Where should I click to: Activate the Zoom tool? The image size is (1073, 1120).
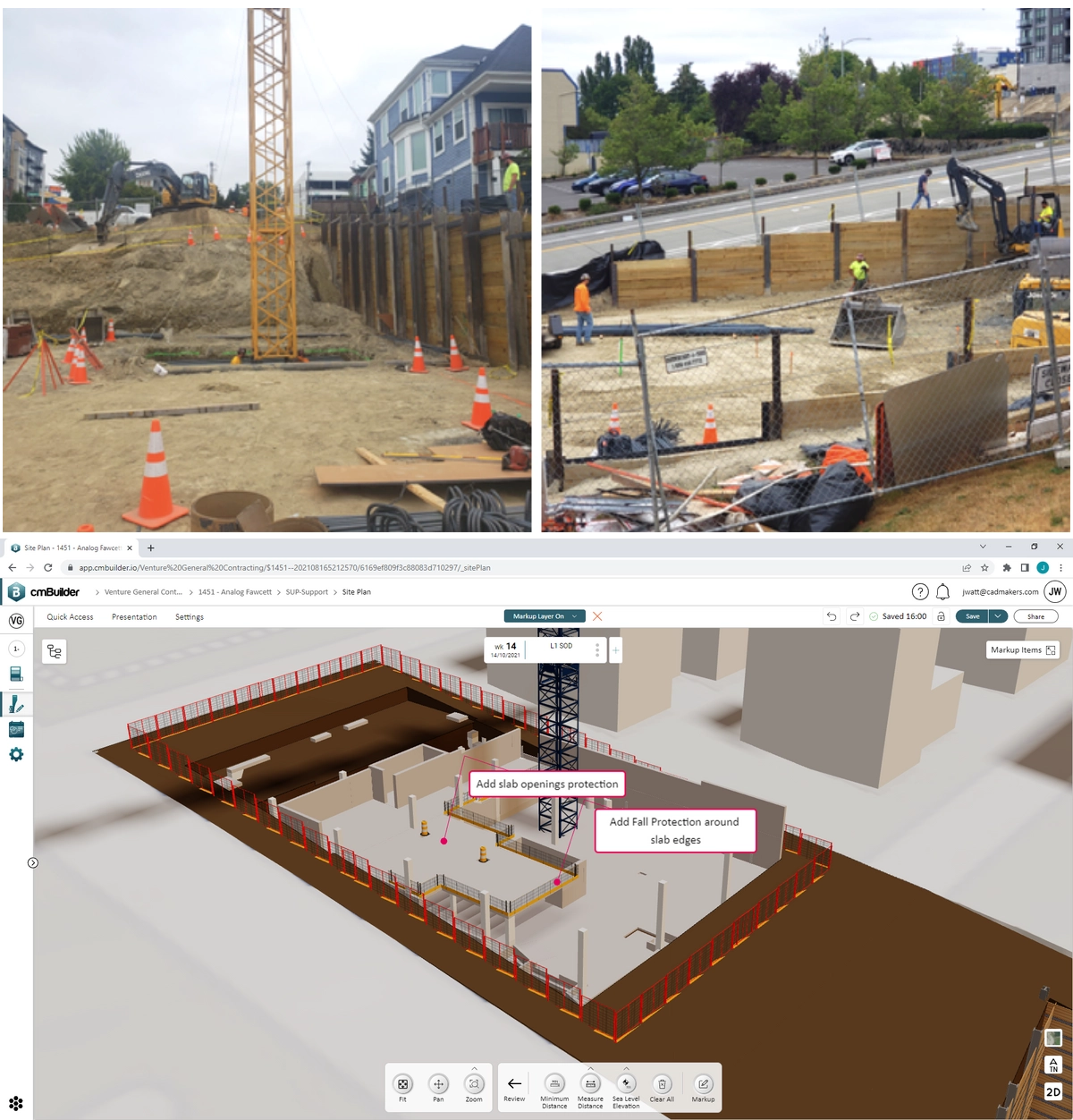tap(473, 1085)
